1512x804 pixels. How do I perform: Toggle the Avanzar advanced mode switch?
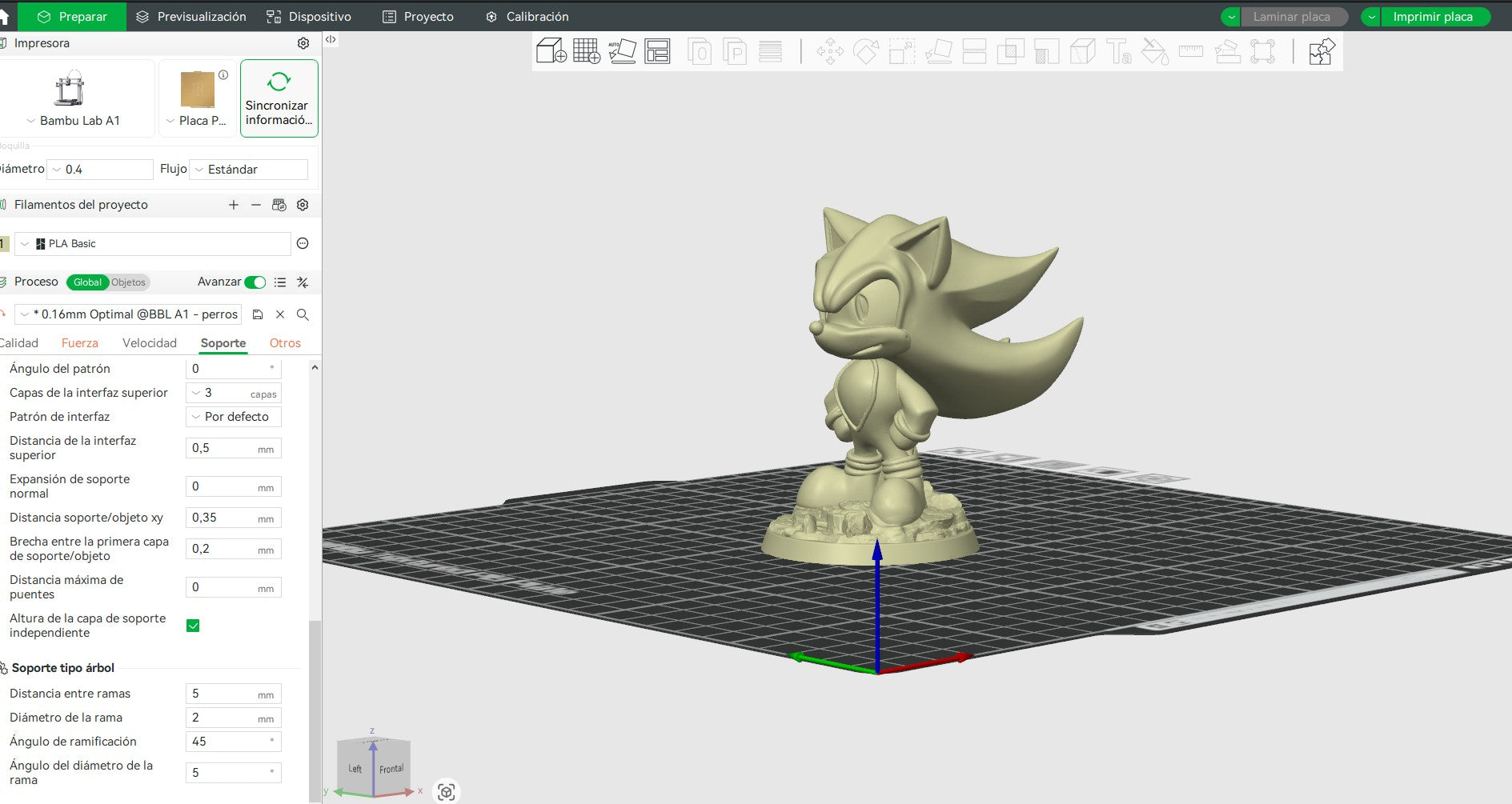pos(255,282)
